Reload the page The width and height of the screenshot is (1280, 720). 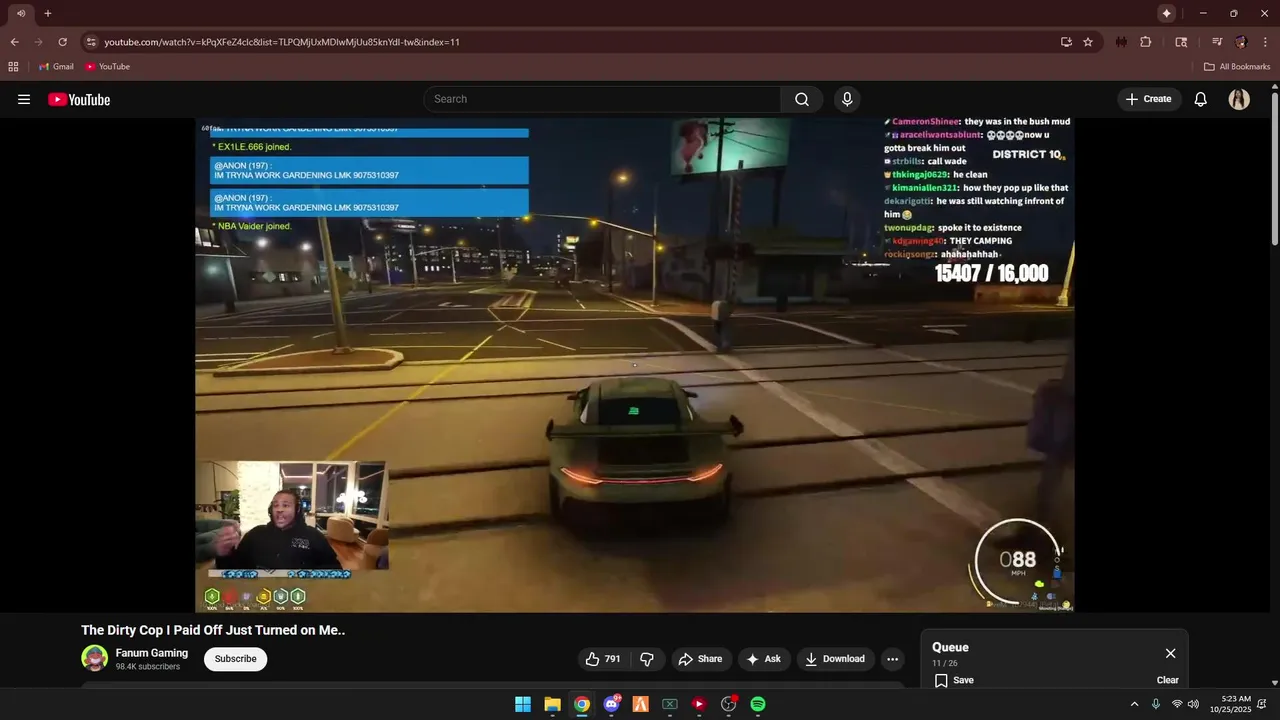click(x=62, y=42)
